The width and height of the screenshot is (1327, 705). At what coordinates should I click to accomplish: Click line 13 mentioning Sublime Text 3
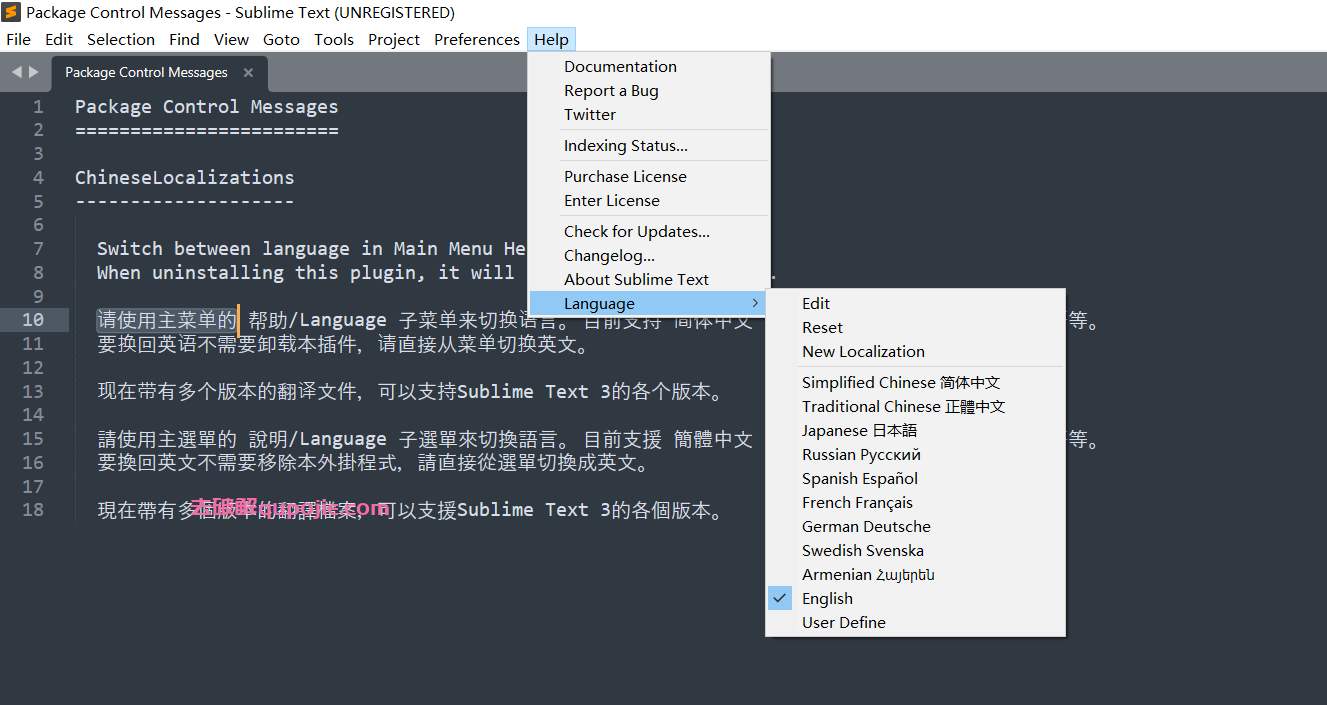click(x=410, y=391)
